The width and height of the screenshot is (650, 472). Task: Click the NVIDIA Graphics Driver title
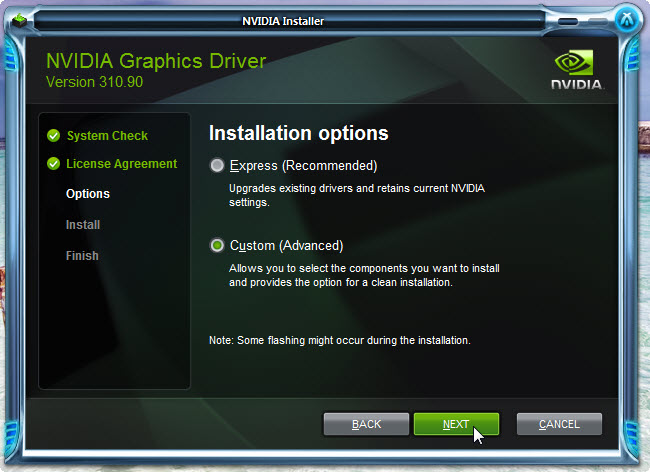[x=156, y=61]
